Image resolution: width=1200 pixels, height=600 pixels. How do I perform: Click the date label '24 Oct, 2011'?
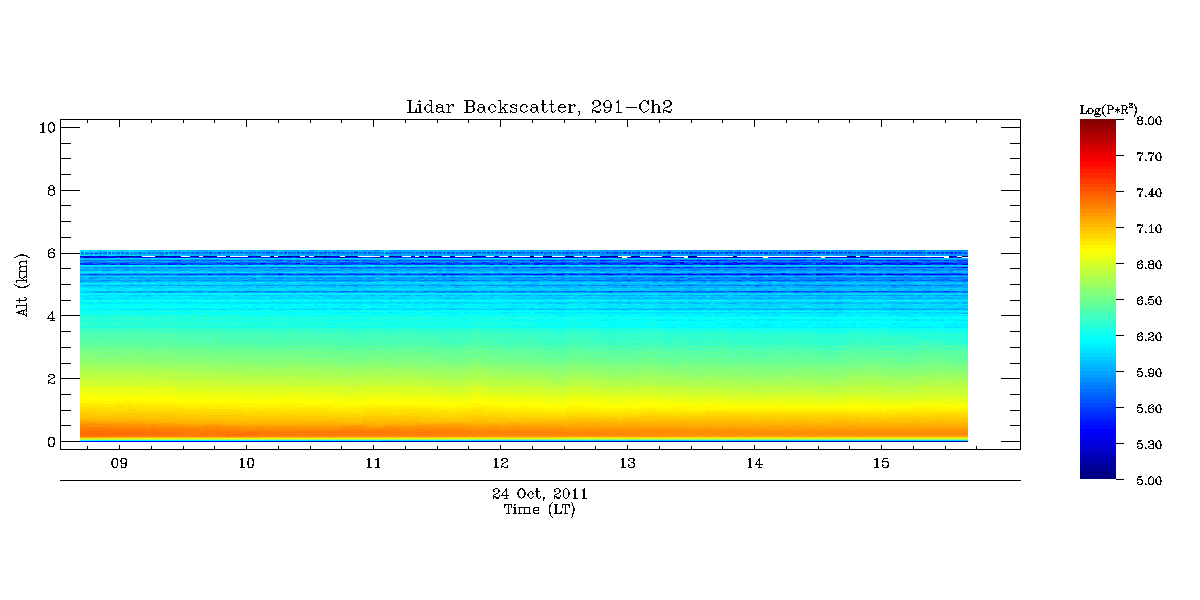pyautogui.click(x=539, y=494)
